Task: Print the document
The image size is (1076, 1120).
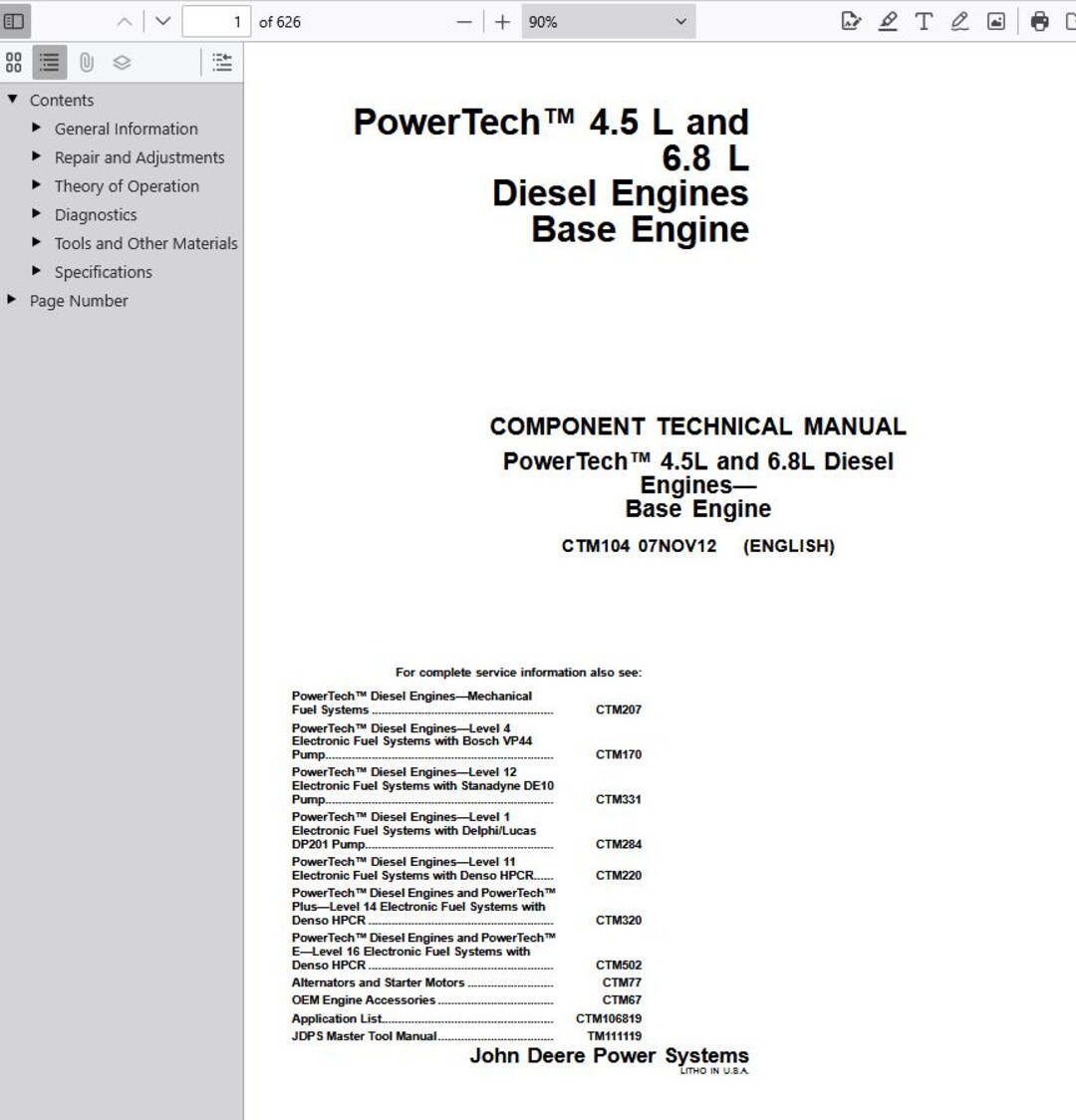Action: point(1039,22)
